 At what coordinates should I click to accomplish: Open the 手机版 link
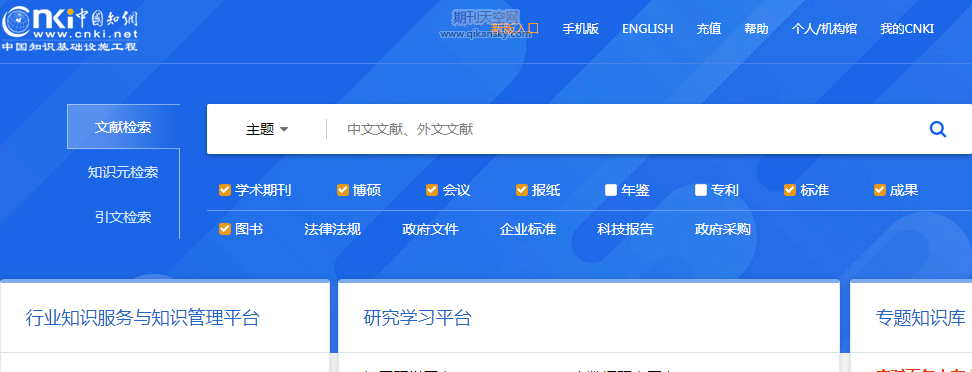click(580, 29)
